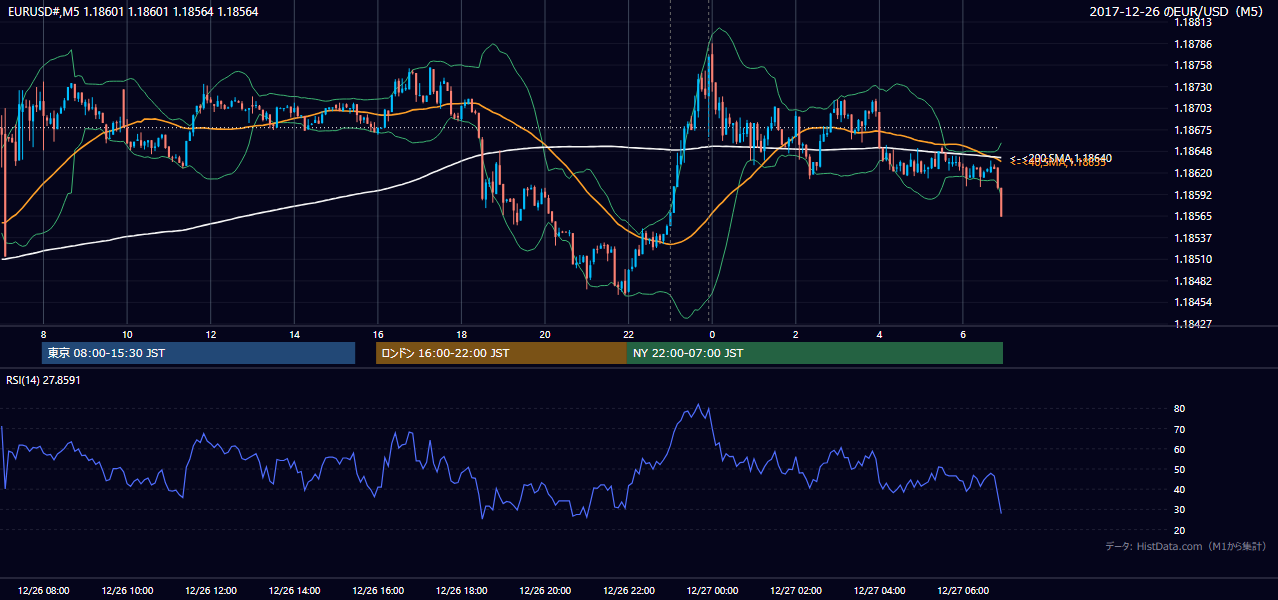Screen dimensions: 1278x600
Task: Click the 12/26 08:00 bottom time label
Action: [x=44, y=591]
